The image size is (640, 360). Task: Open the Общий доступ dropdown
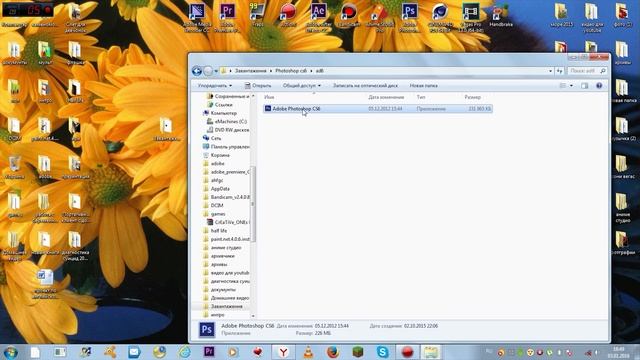click(302, 86)
